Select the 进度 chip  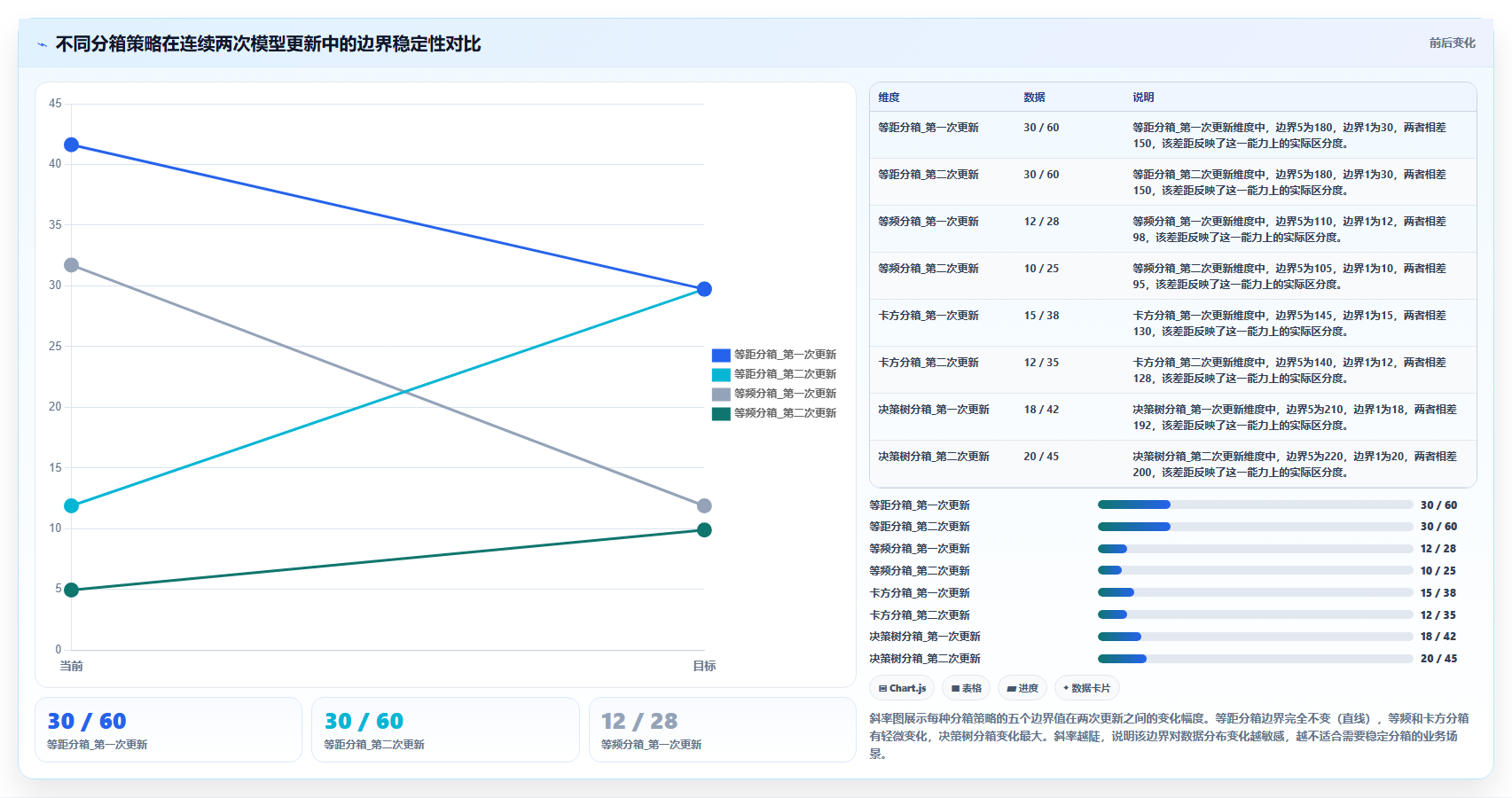pyautogui.click(x=1022, y=688)
